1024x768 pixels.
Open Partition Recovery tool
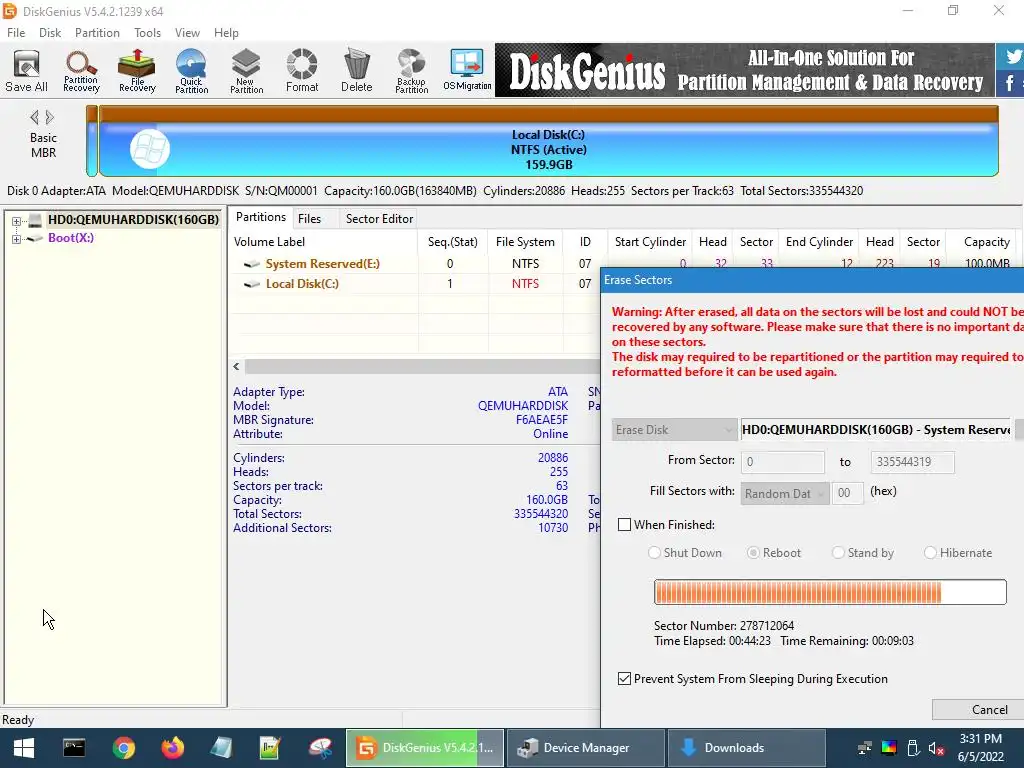click(x=81, y=71)
